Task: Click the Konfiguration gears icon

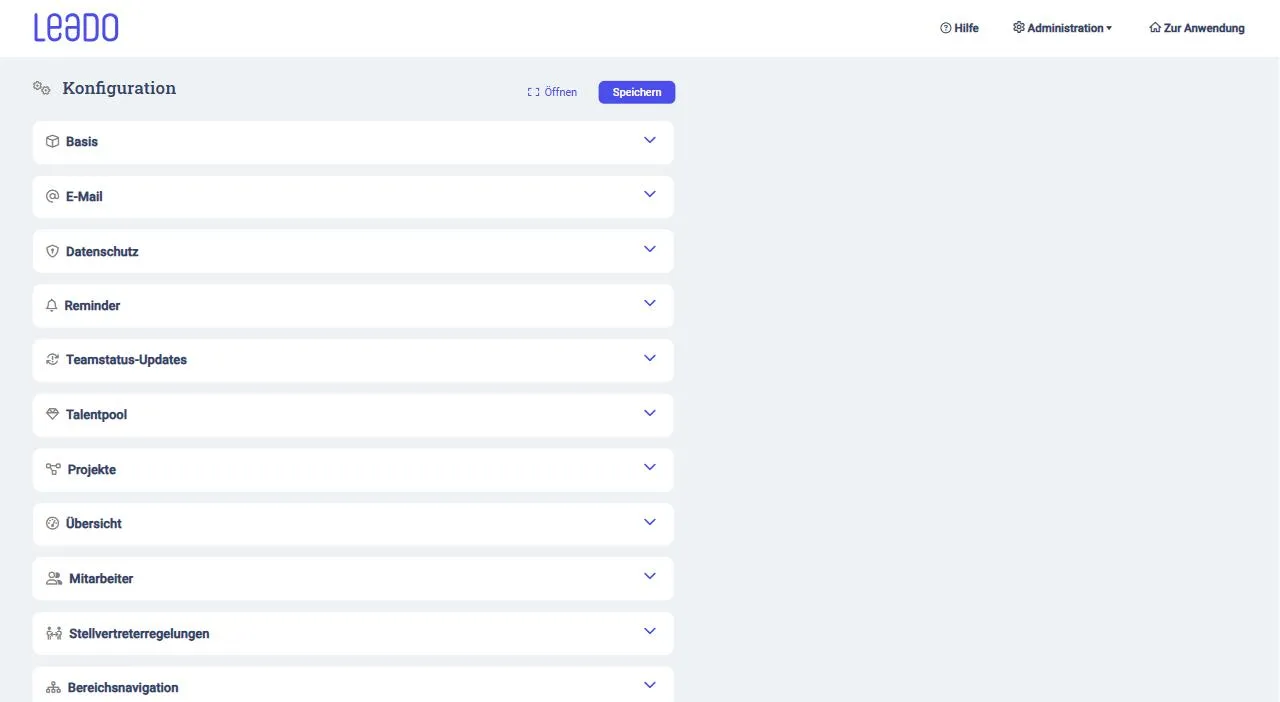Action: pos(42,88)
